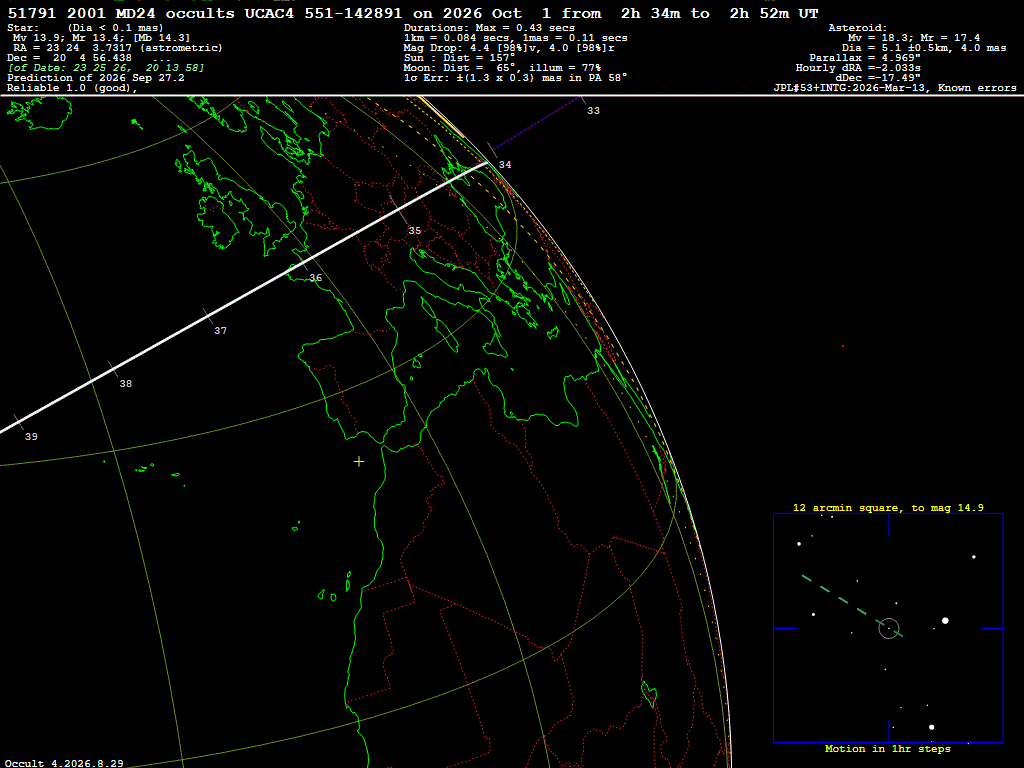The image size is (1024, 768).
Task: Click the '12 arcmin square' chart caption
Action: point(888,507)
